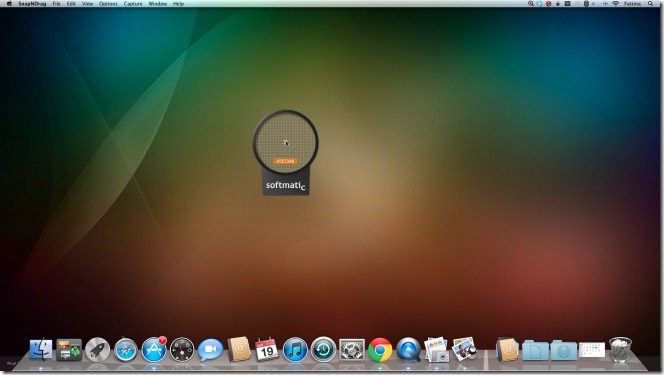Open Address Book app in Dock
This screenshot has width=664, height=375.
(x=239, y=349)
